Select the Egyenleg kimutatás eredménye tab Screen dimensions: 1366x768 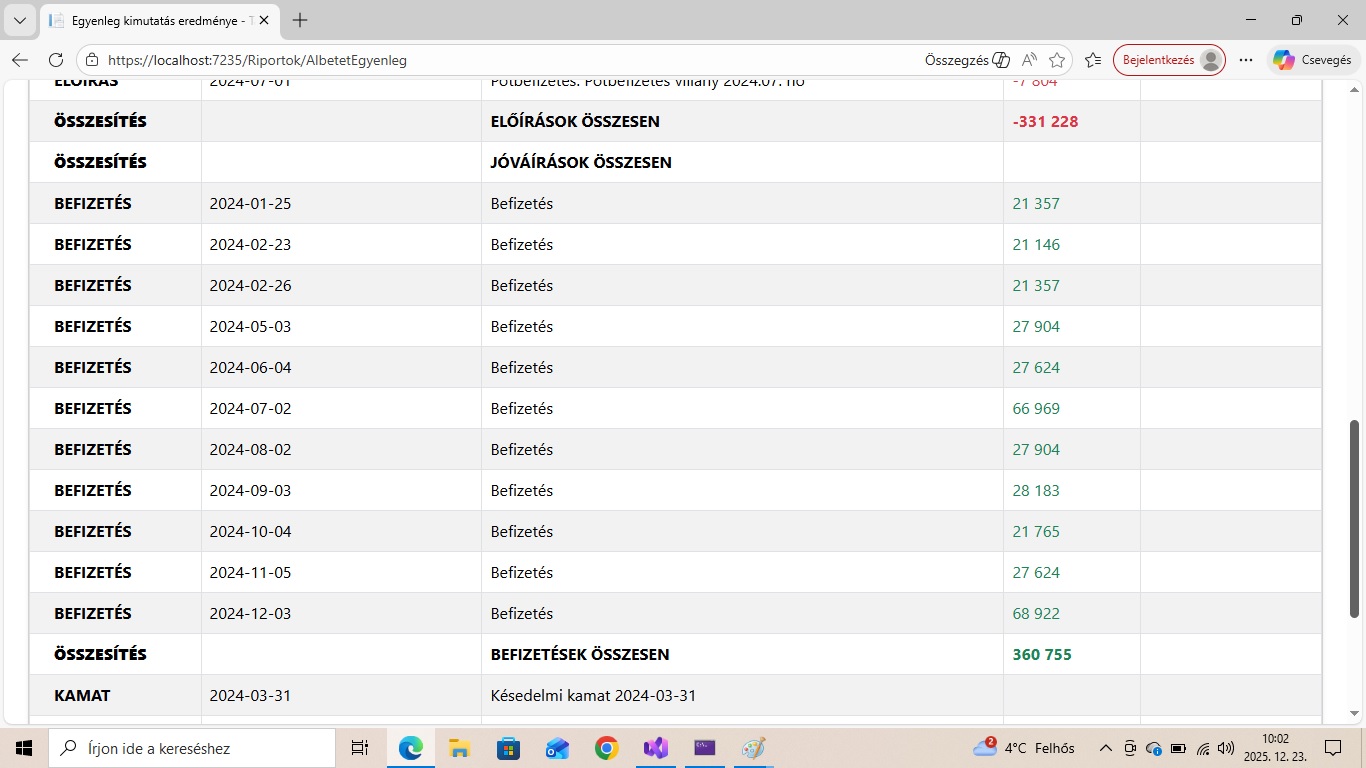pyautogui.click(x=155, y=20)
